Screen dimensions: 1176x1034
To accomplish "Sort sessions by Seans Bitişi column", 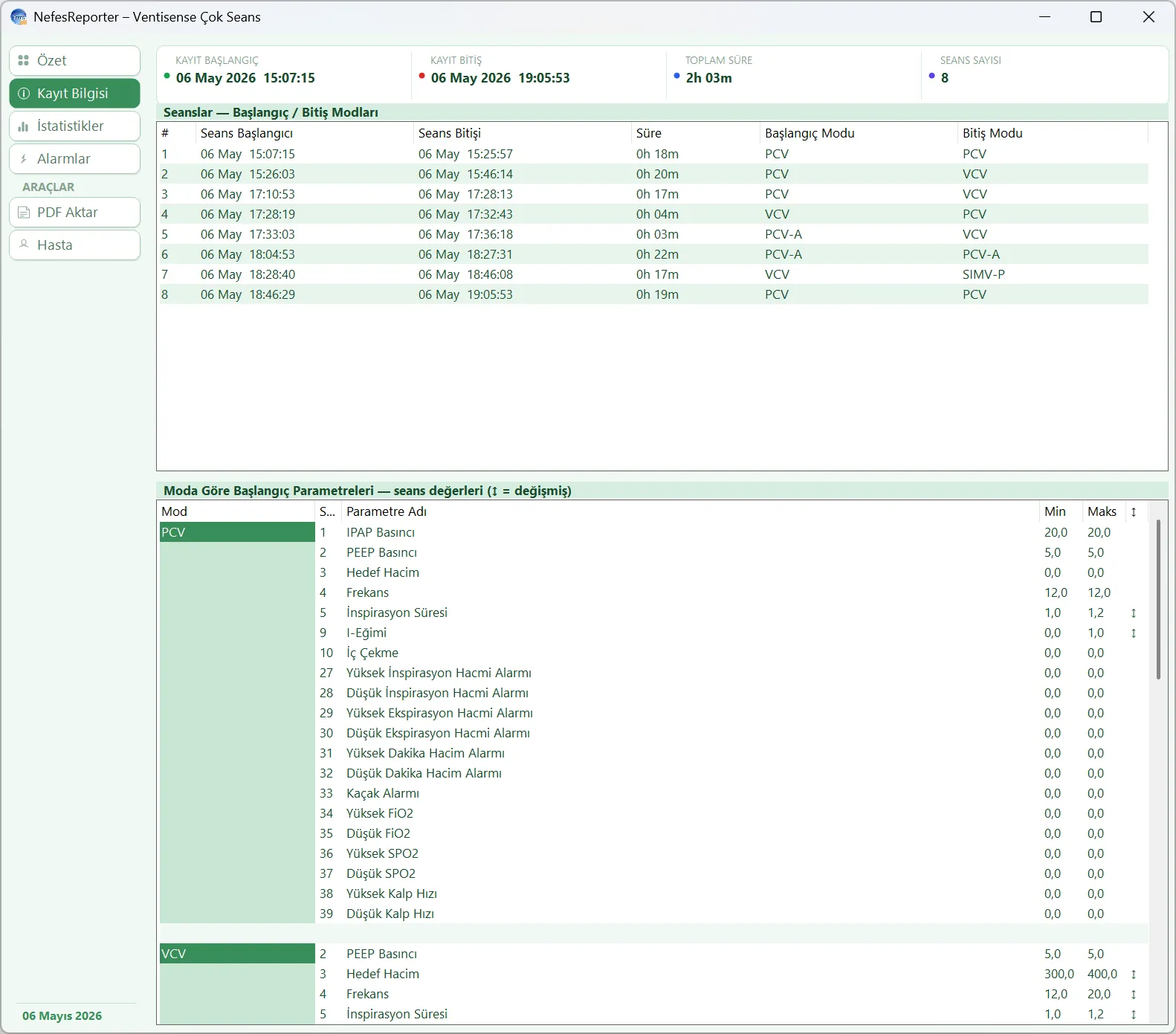I will coord(522,133).
